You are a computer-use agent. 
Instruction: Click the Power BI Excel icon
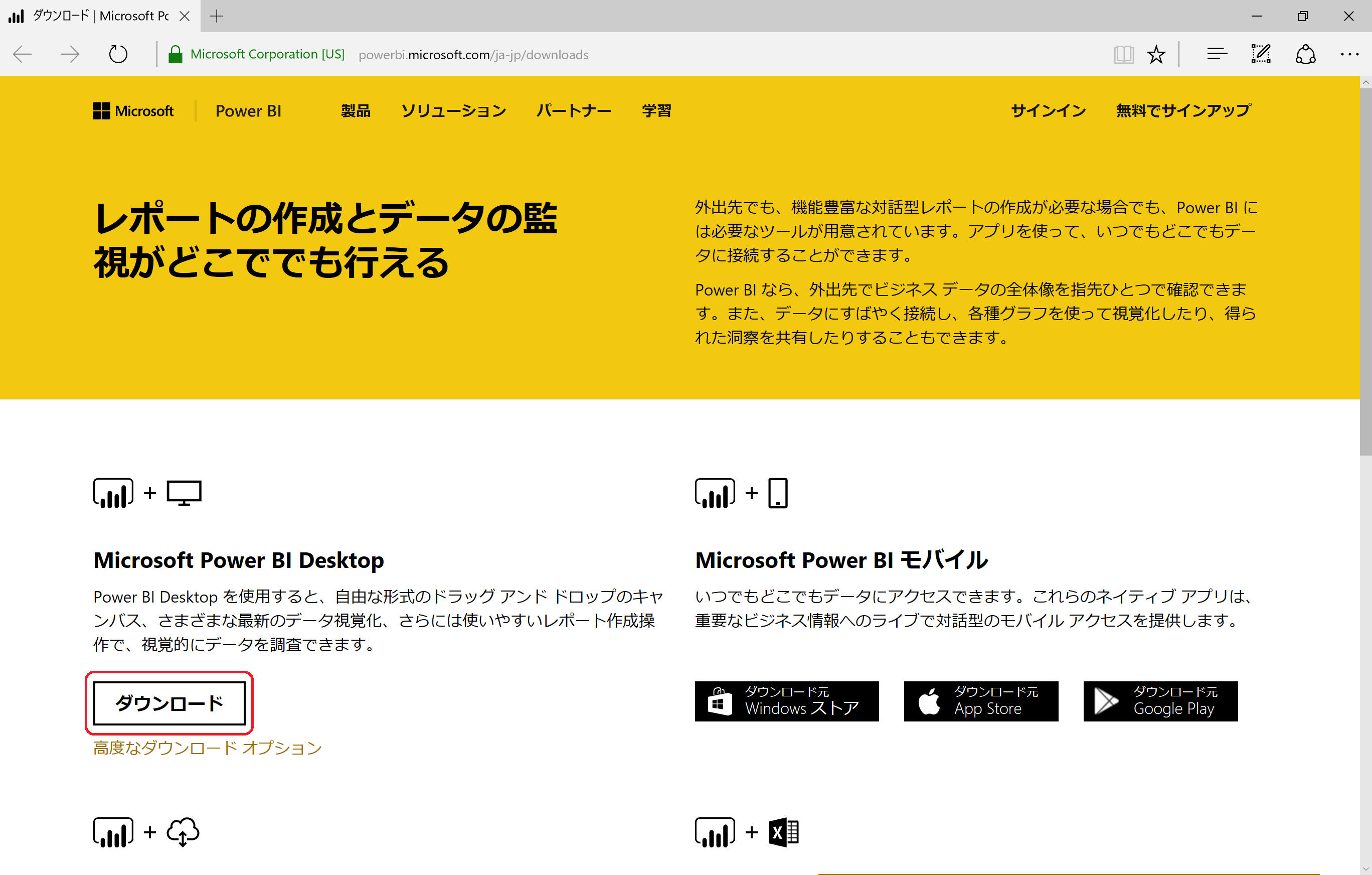783,832
